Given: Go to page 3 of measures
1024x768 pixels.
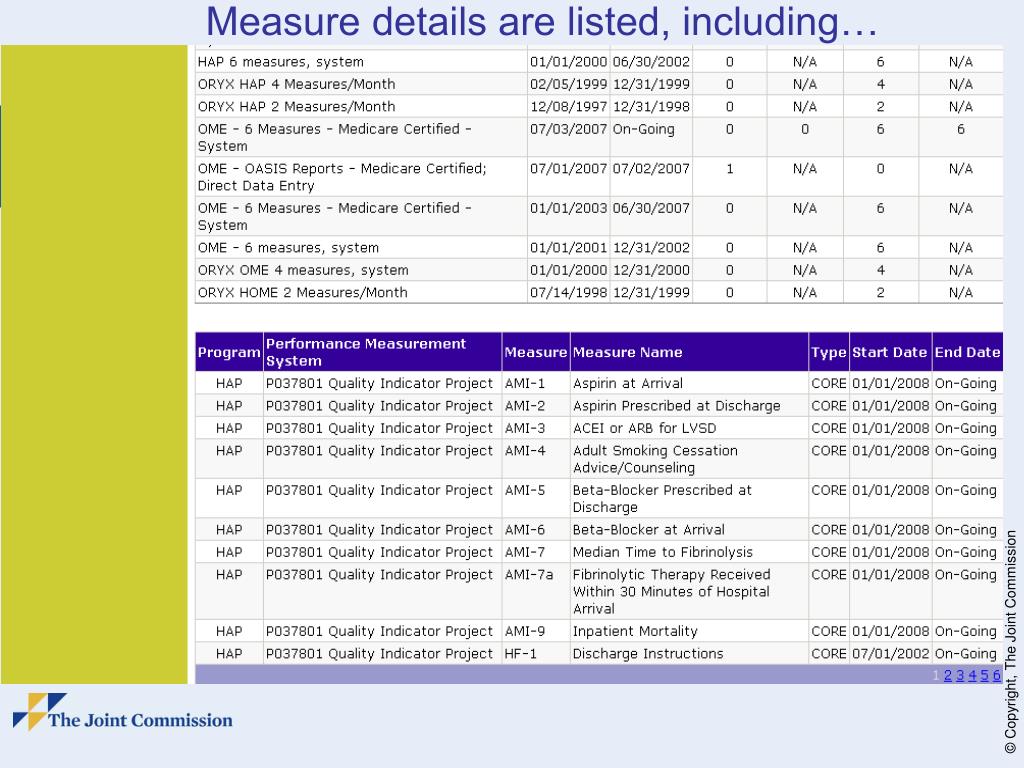Looking at the screenshot, I should pyautogui.click(x=960, y=675).
